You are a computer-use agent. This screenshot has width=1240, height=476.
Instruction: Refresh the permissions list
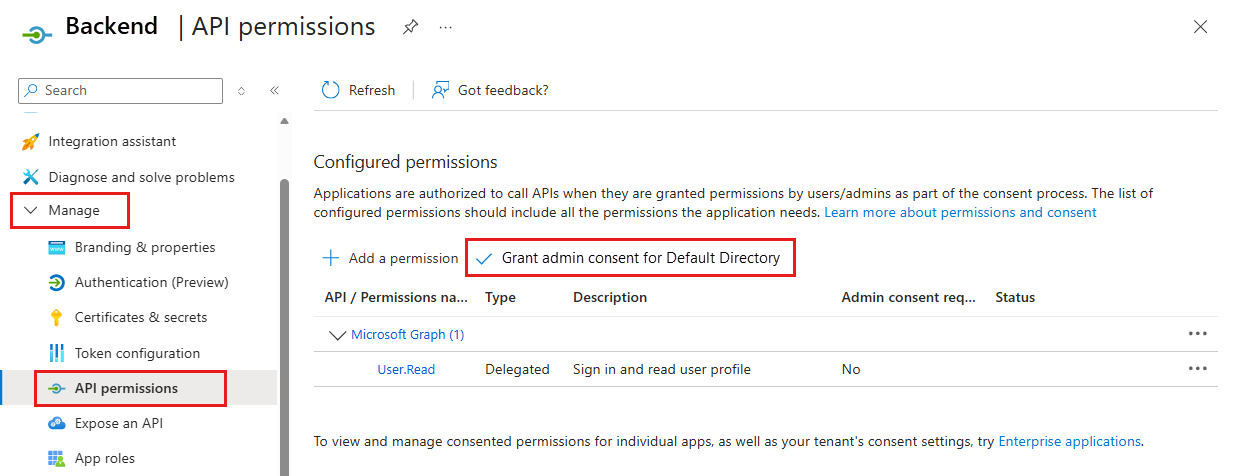pyautogui.click(x=358, y=90)
